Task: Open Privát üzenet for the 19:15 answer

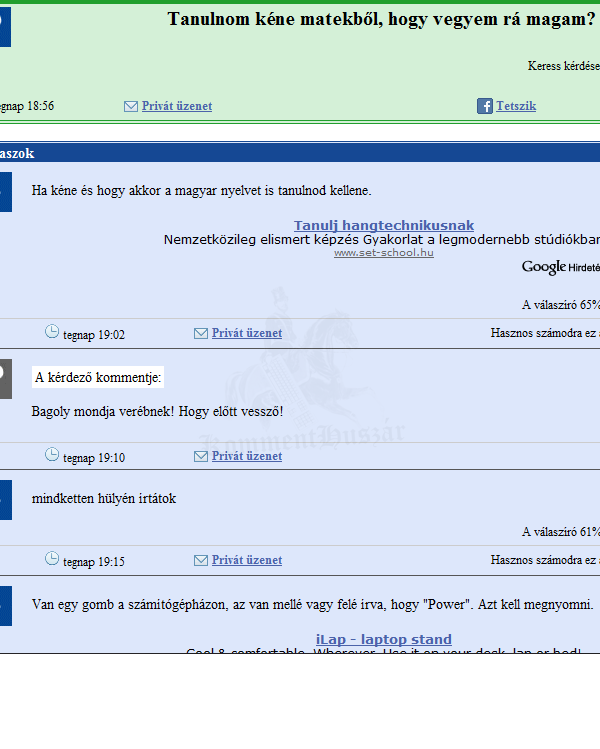Action: click(x=247, y=560)
